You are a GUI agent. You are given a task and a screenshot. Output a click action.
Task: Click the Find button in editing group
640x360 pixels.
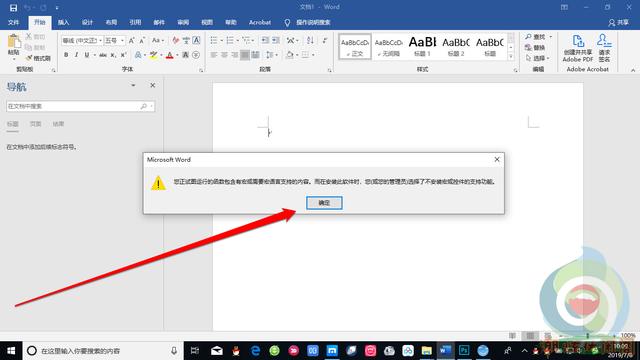tap(536, 37)
